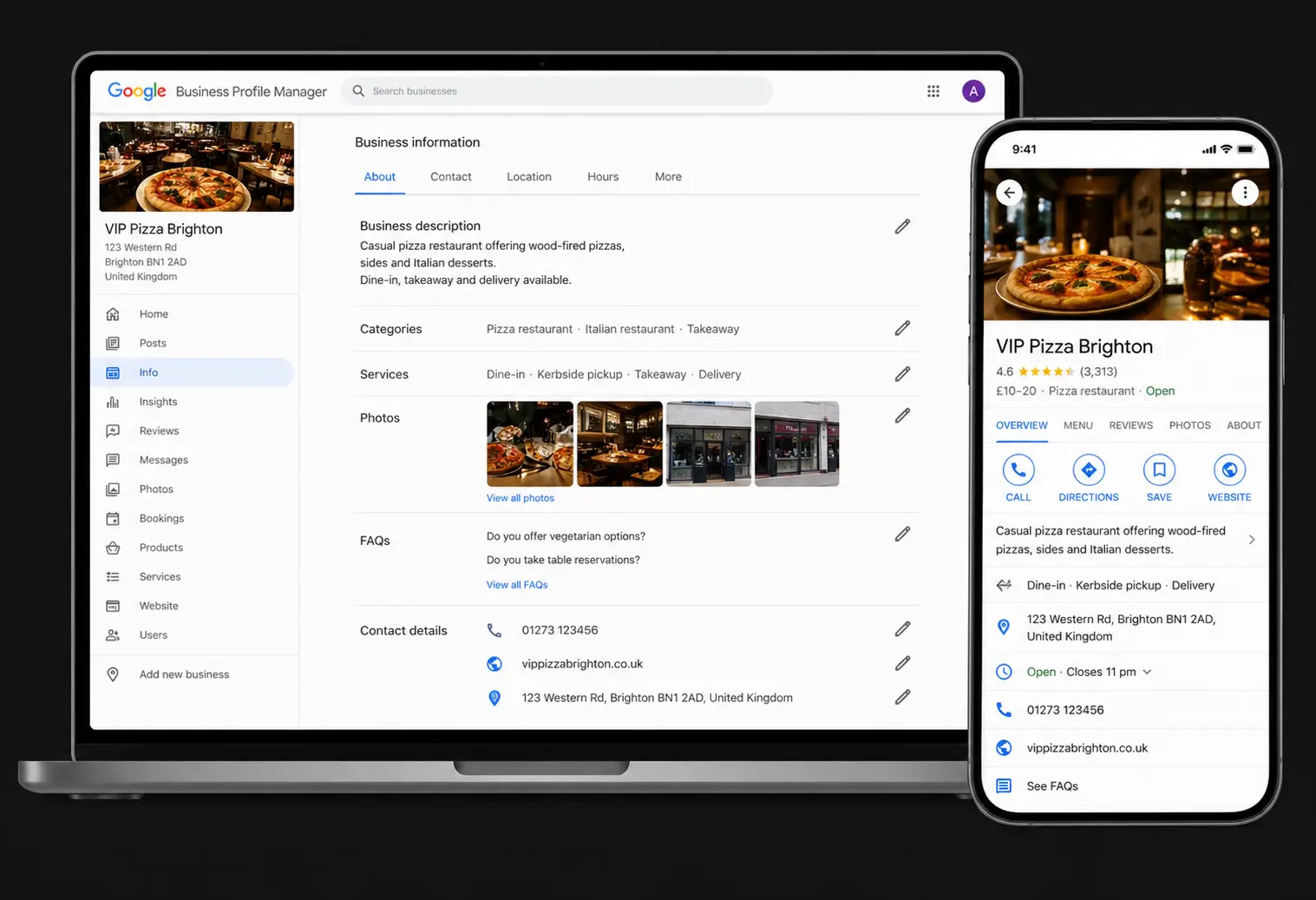Edit the phone number 01273 123456 pencil

[902, 628]
